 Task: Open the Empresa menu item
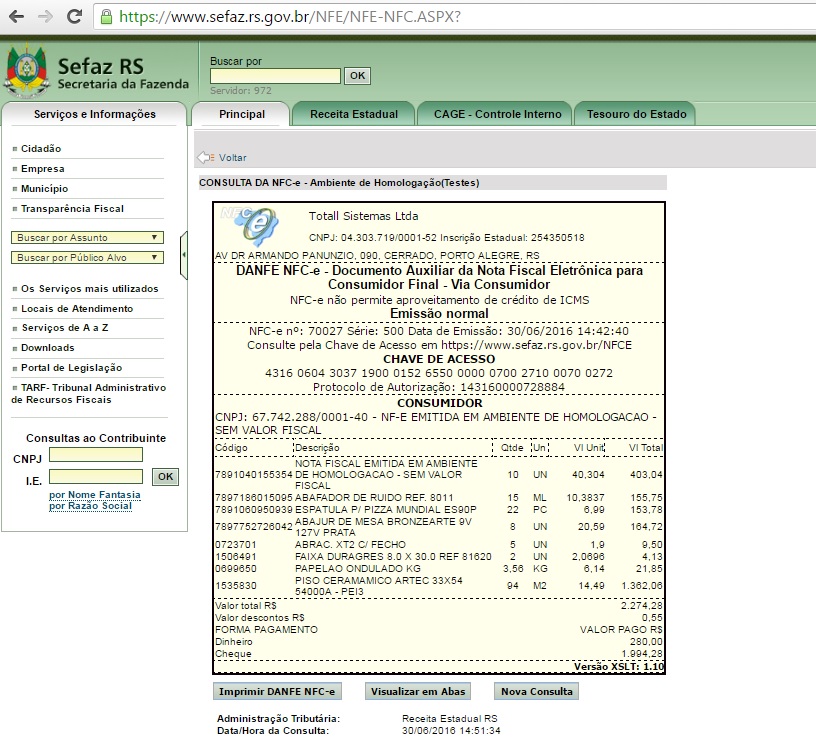coord(43,169)
